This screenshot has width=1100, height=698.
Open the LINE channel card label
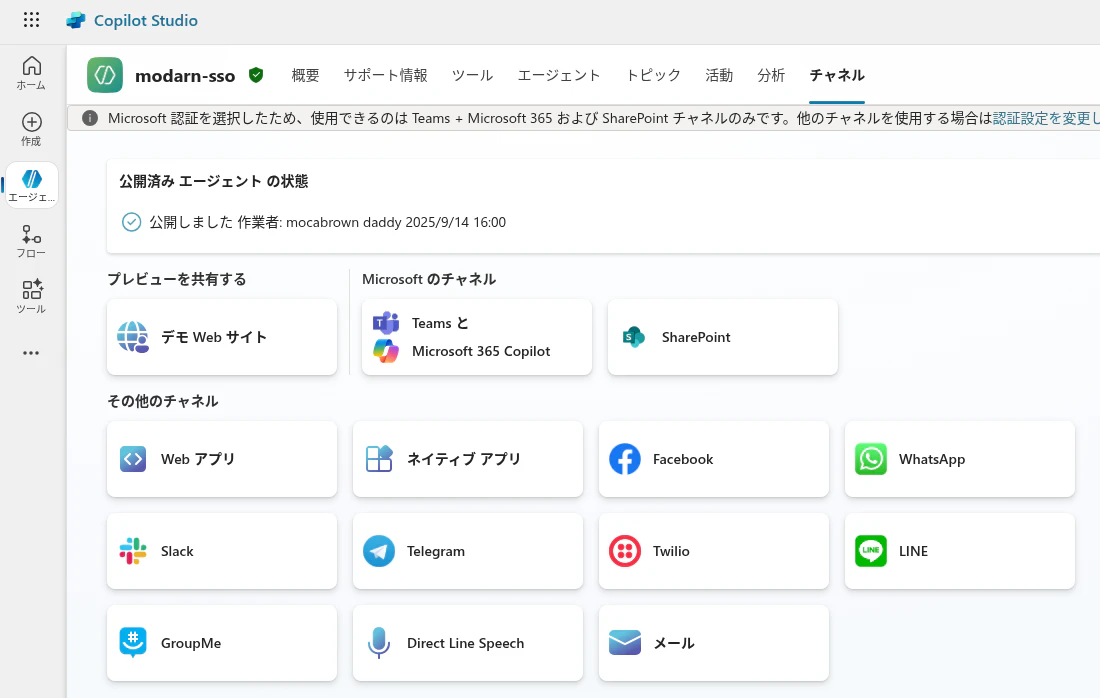tap(913, 551)
